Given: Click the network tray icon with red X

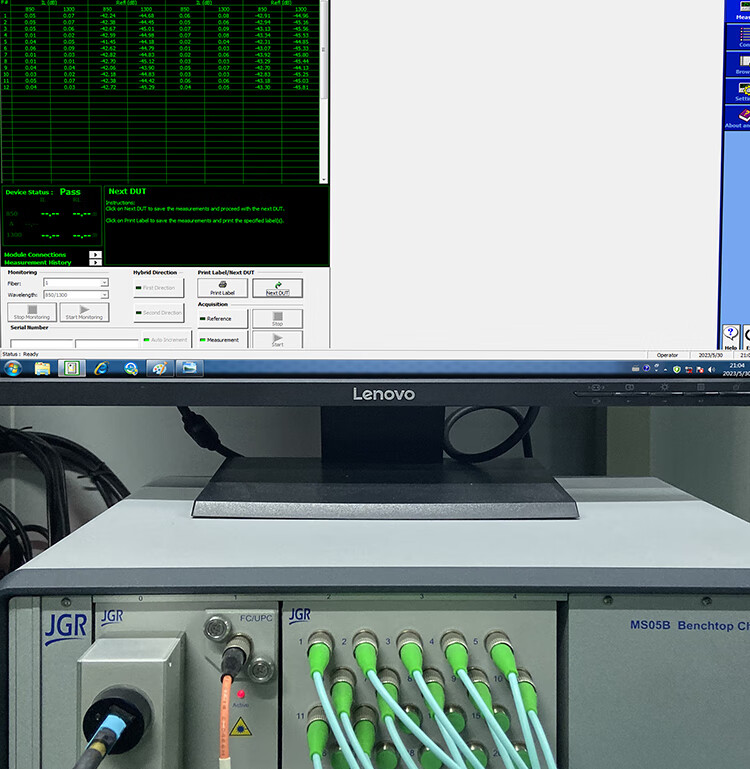Looking at the screenshot, I should [x=688, y=369].
